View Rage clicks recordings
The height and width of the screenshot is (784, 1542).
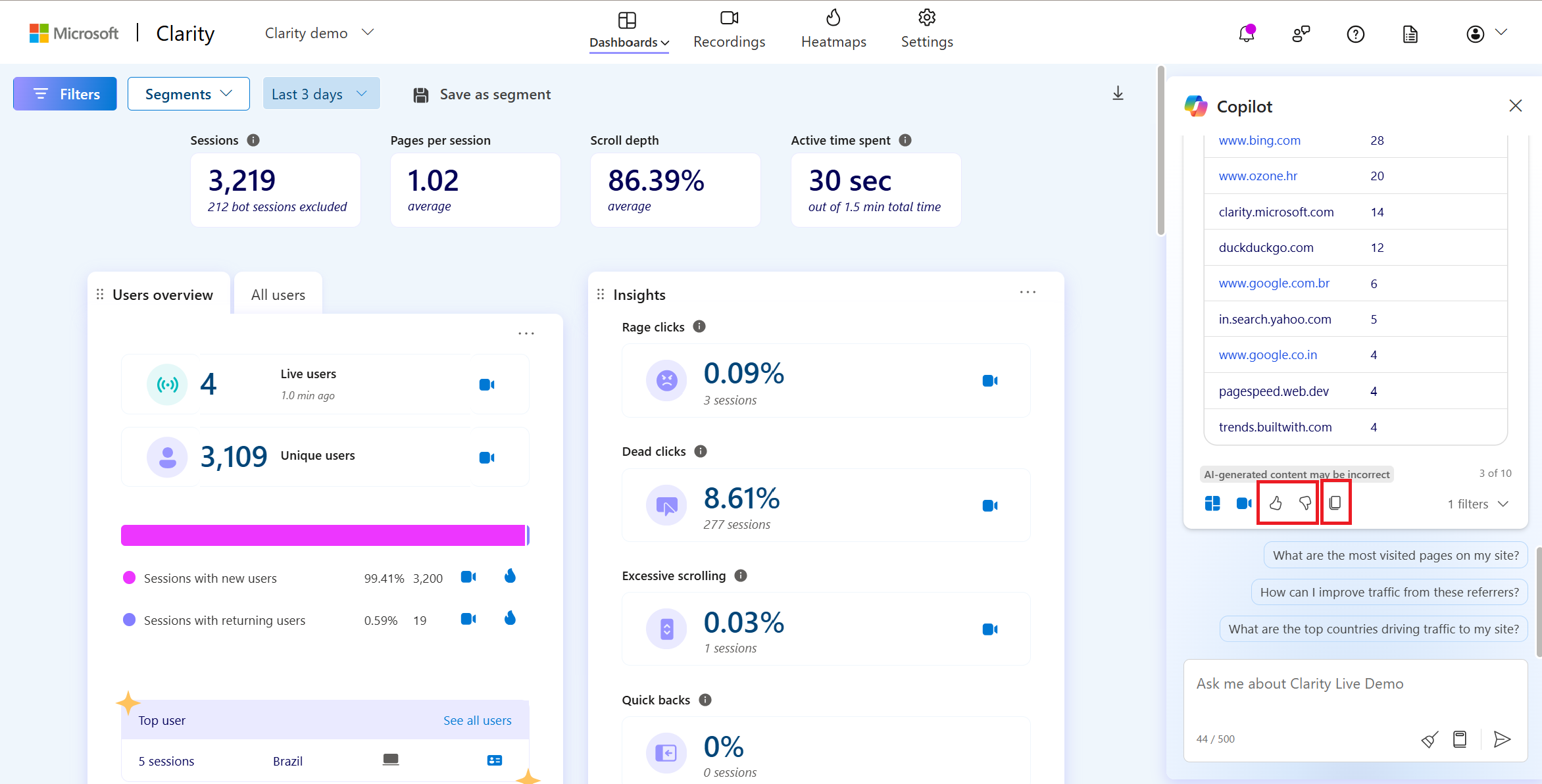point(990,380)
